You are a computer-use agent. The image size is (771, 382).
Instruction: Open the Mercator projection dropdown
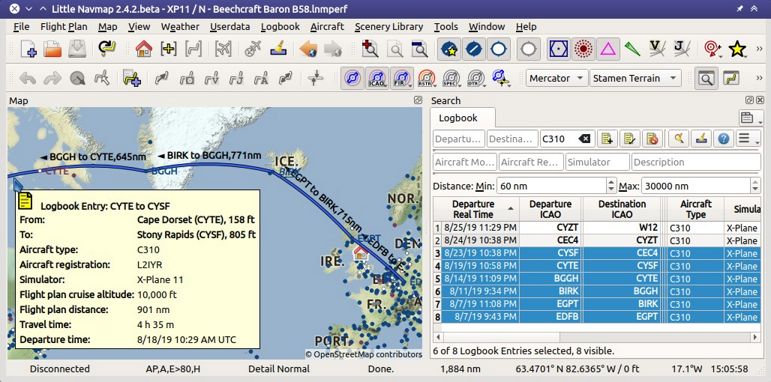[557, 78]
